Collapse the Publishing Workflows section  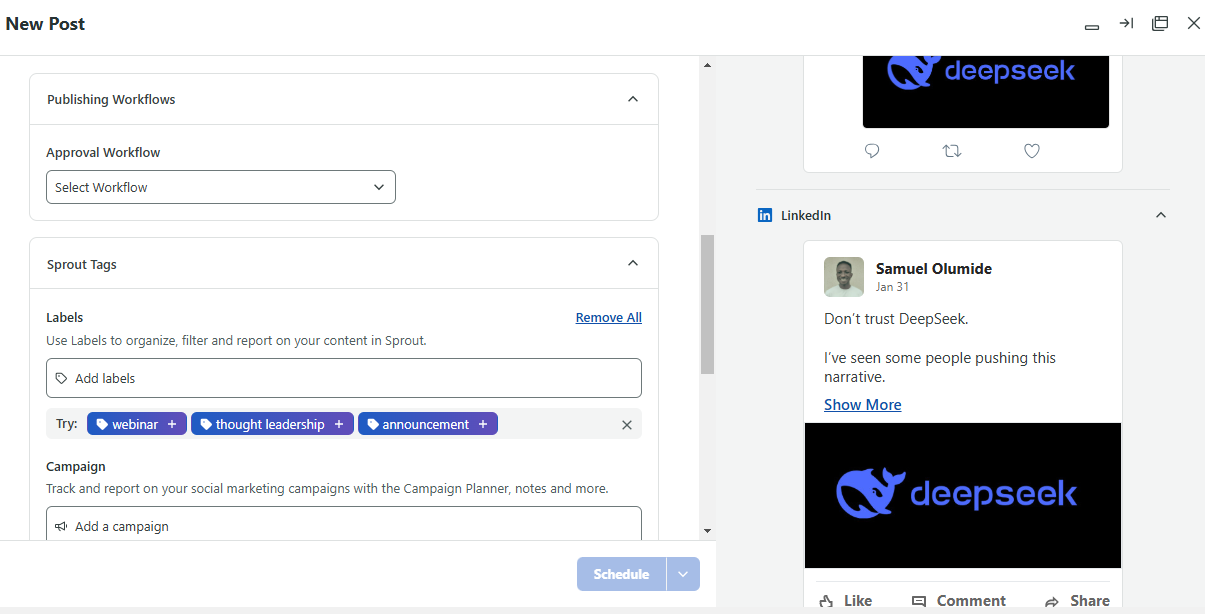pyautogui.click(x=632, y=99)
